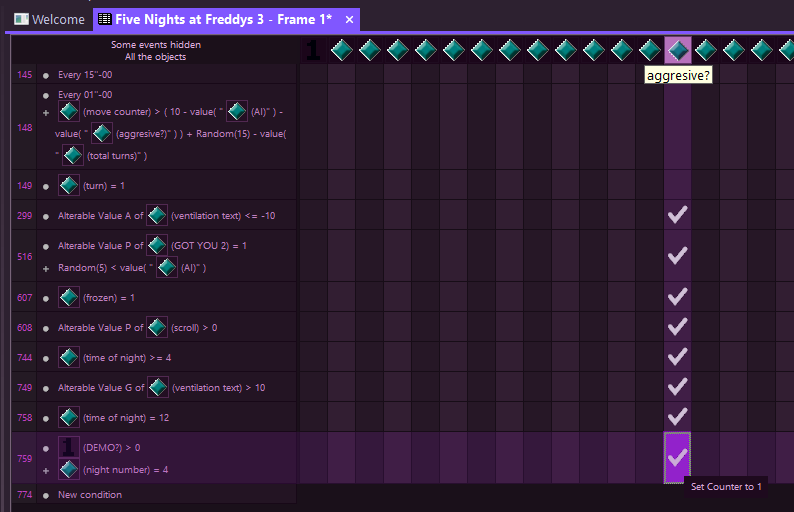Click the '(night number) = 4' condition text
This screenshot has width=794, height=512.
pyautogui.click(x=126, y=470)
